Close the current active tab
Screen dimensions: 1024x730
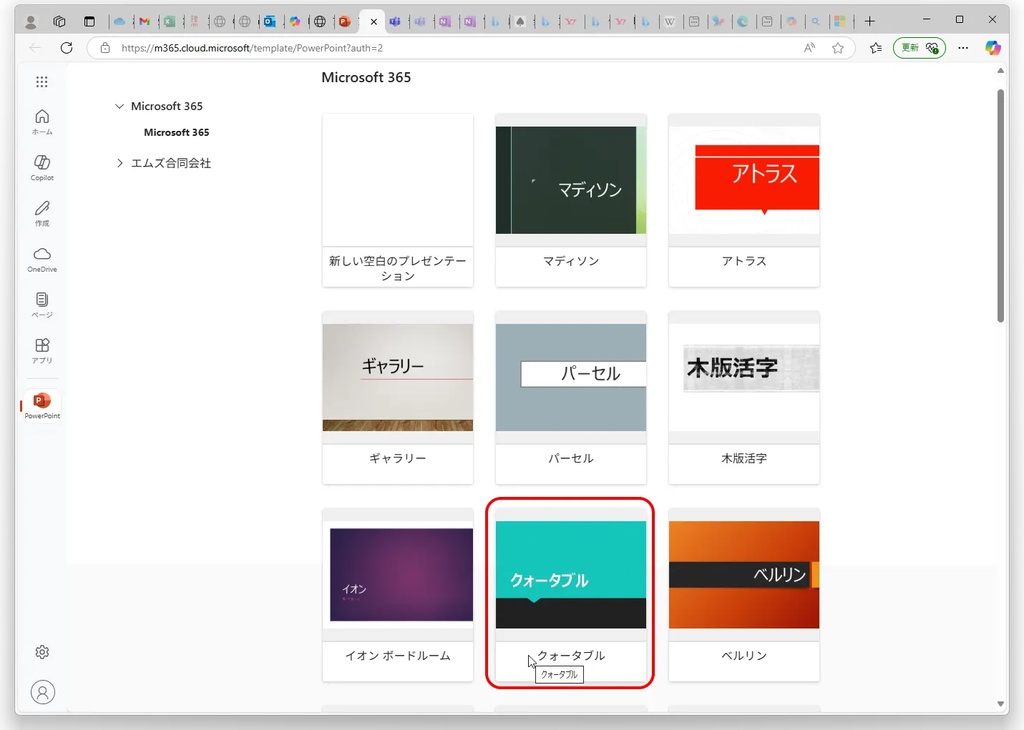pos(374,22)
